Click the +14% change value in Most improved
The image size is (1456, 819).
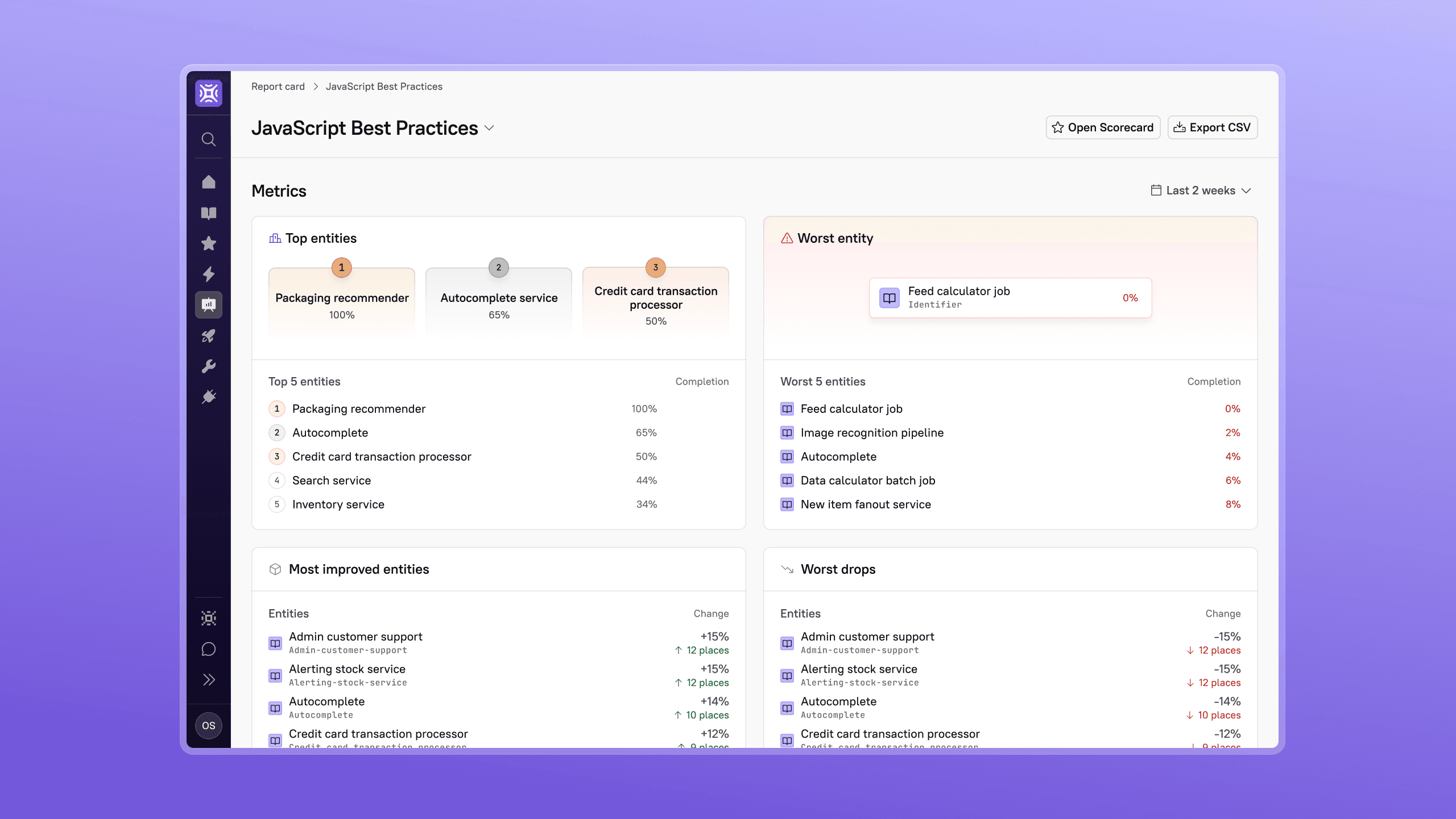tap(714, 702)
